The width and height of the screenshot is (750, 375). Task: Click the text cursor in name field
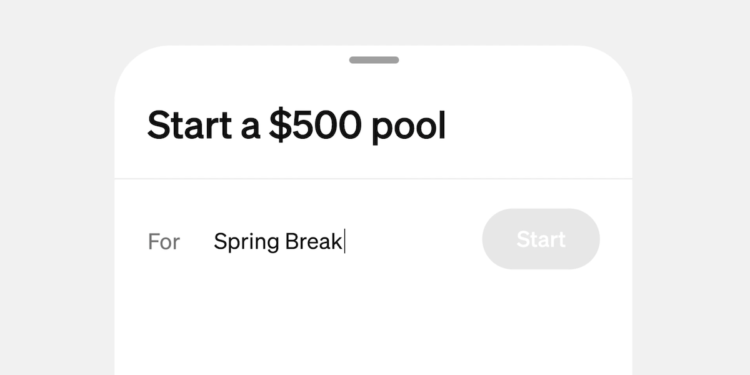(344, 241)
